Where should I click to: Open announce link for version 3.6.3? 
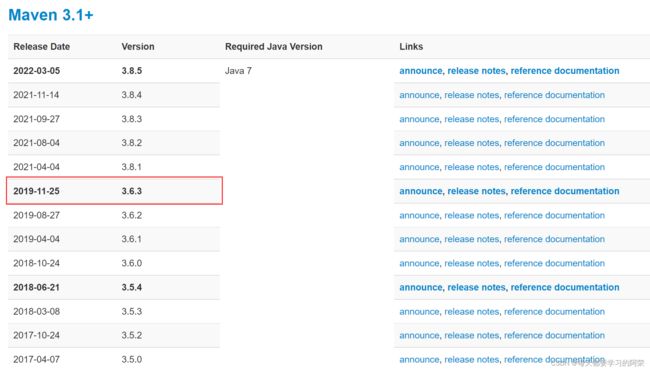point(421,191)
